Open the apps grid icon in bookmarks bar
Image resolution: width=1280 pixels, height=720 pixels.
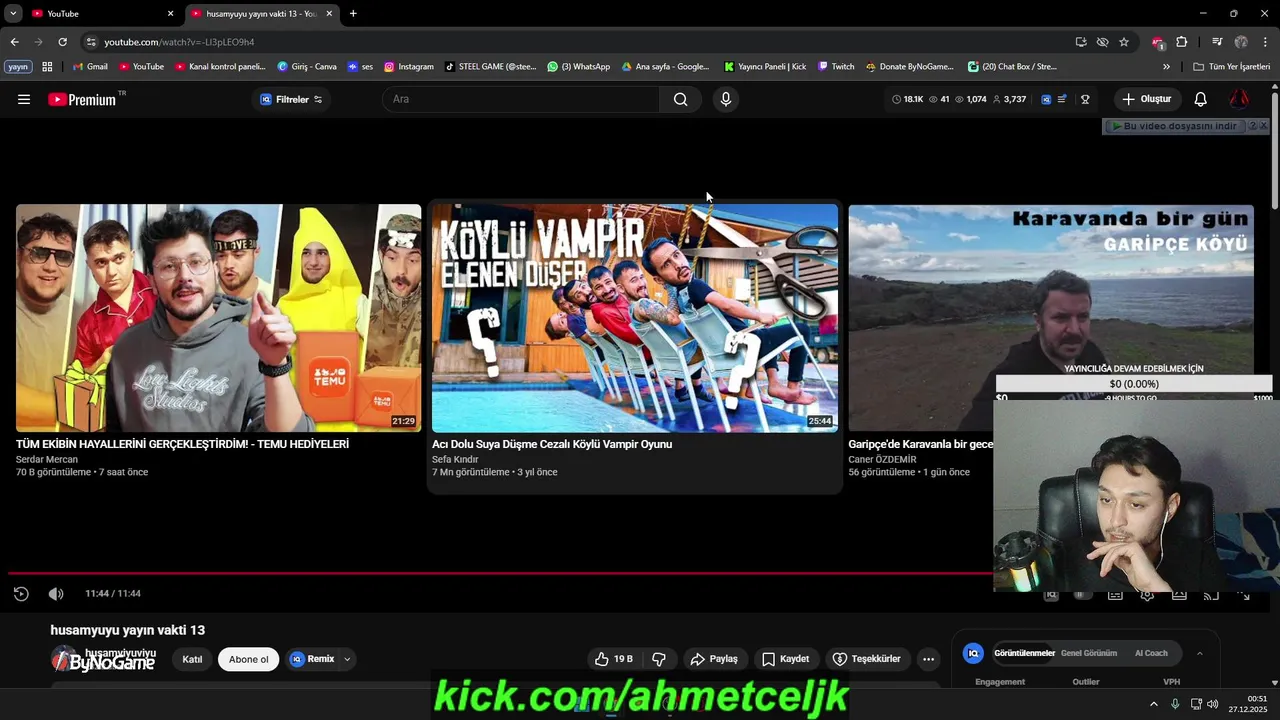coord(47,67)
